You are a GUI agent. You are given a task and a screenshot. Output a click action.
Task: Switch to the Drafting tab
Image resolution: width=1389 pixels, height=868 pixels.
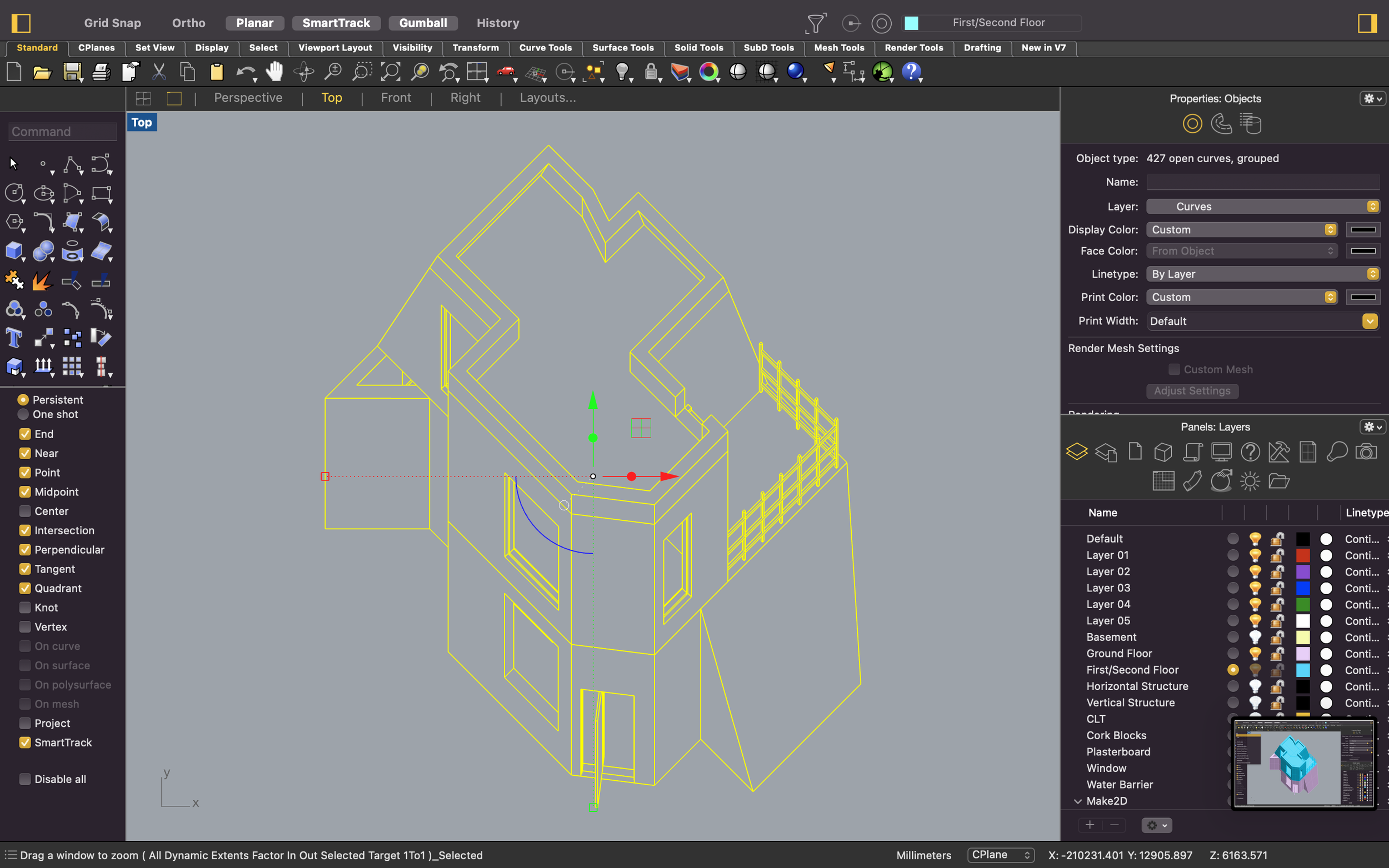(x=982, y=48)
